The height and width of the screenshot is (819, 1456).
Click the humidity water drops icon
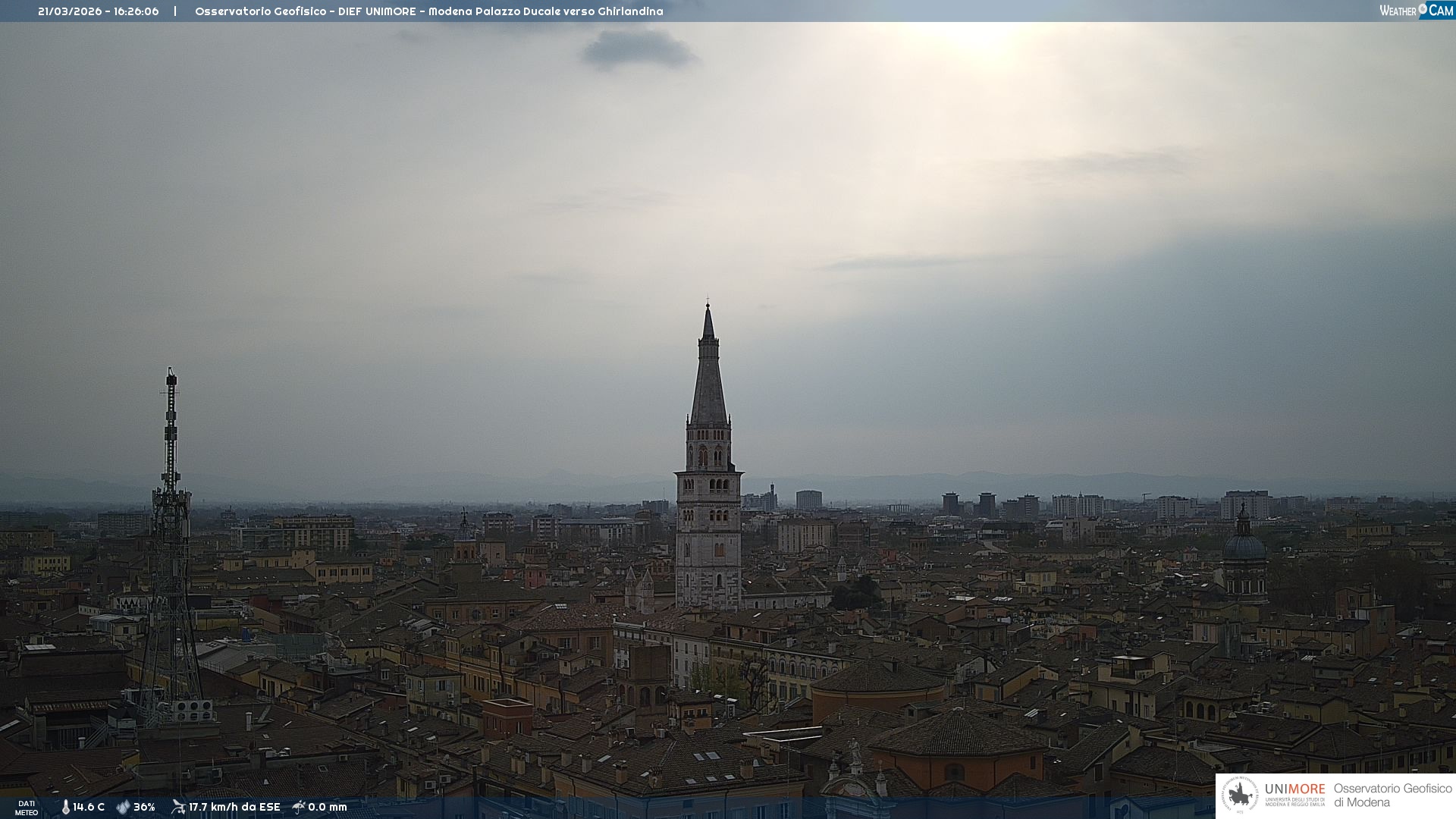[123, 807]
